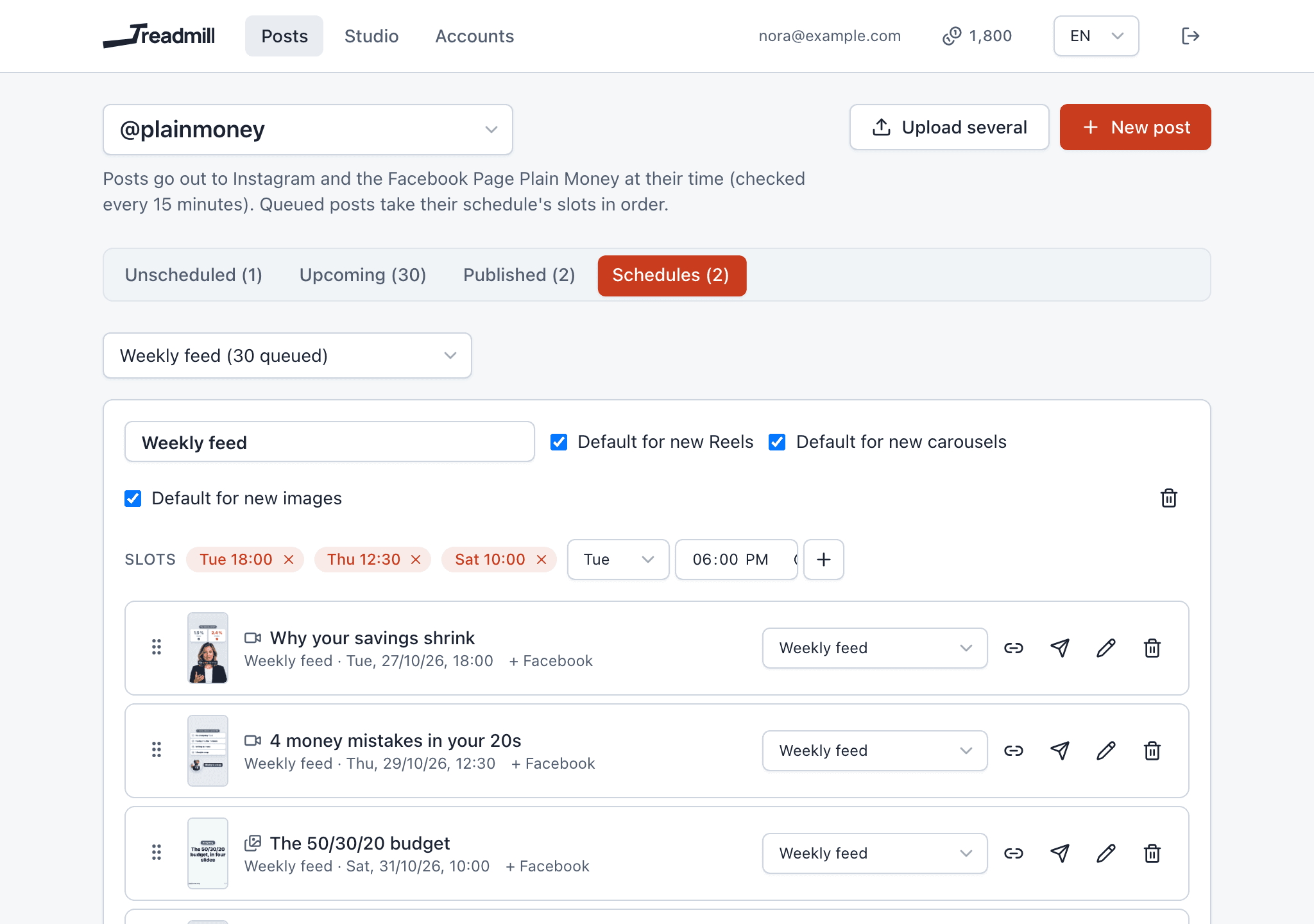Delete The 50/30/20 budget post
The image size is (1314, 924).
1152,853
